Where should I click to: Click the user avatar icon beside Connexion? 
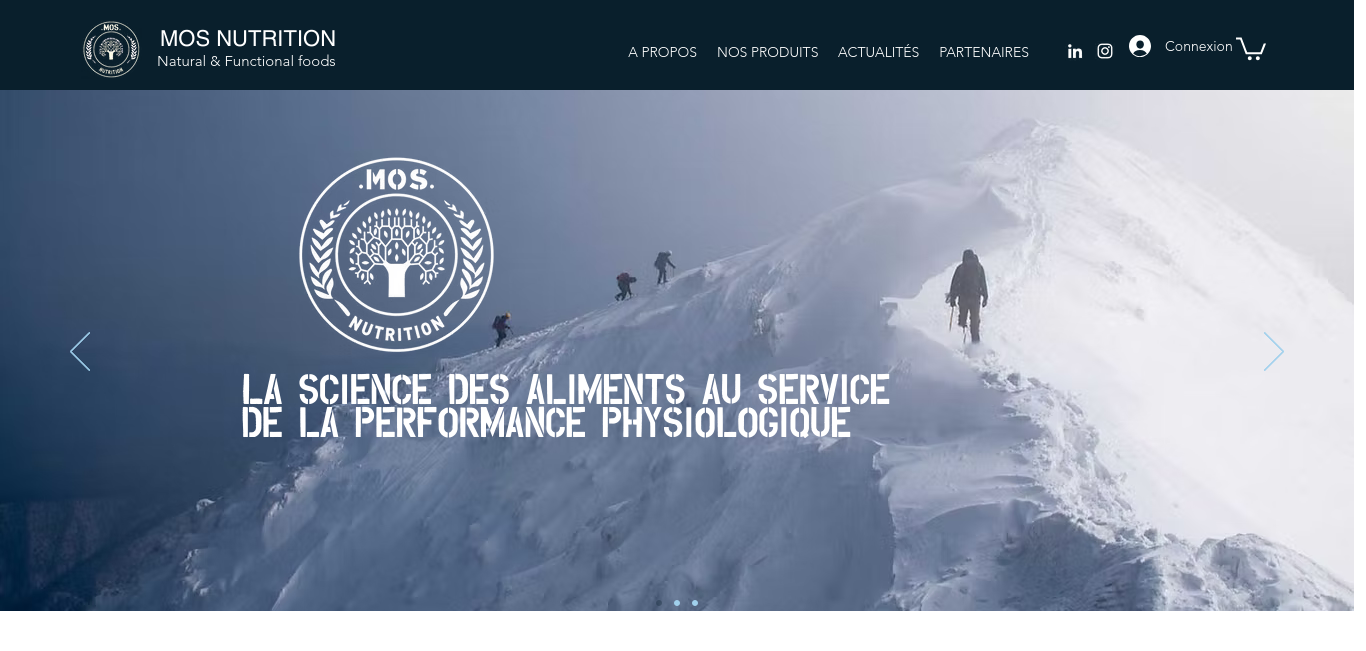pos(1140,46)
